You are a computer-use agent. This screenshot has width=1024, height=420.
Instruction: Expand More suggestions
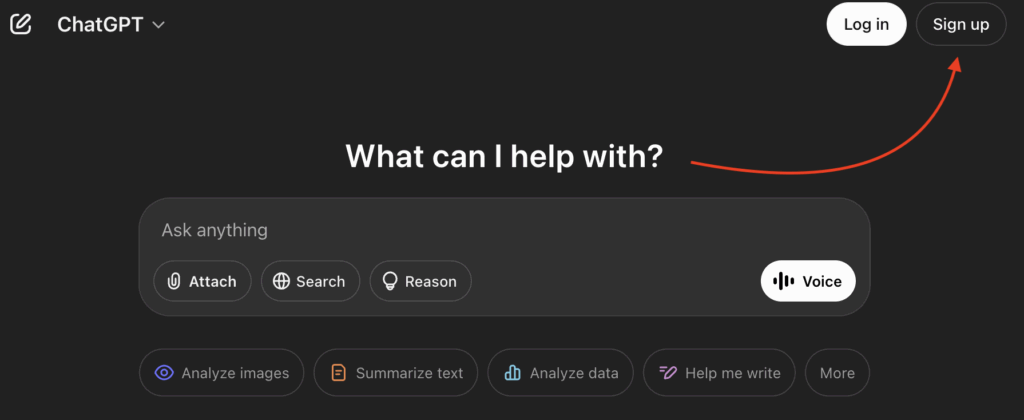(x=837, y=373)
